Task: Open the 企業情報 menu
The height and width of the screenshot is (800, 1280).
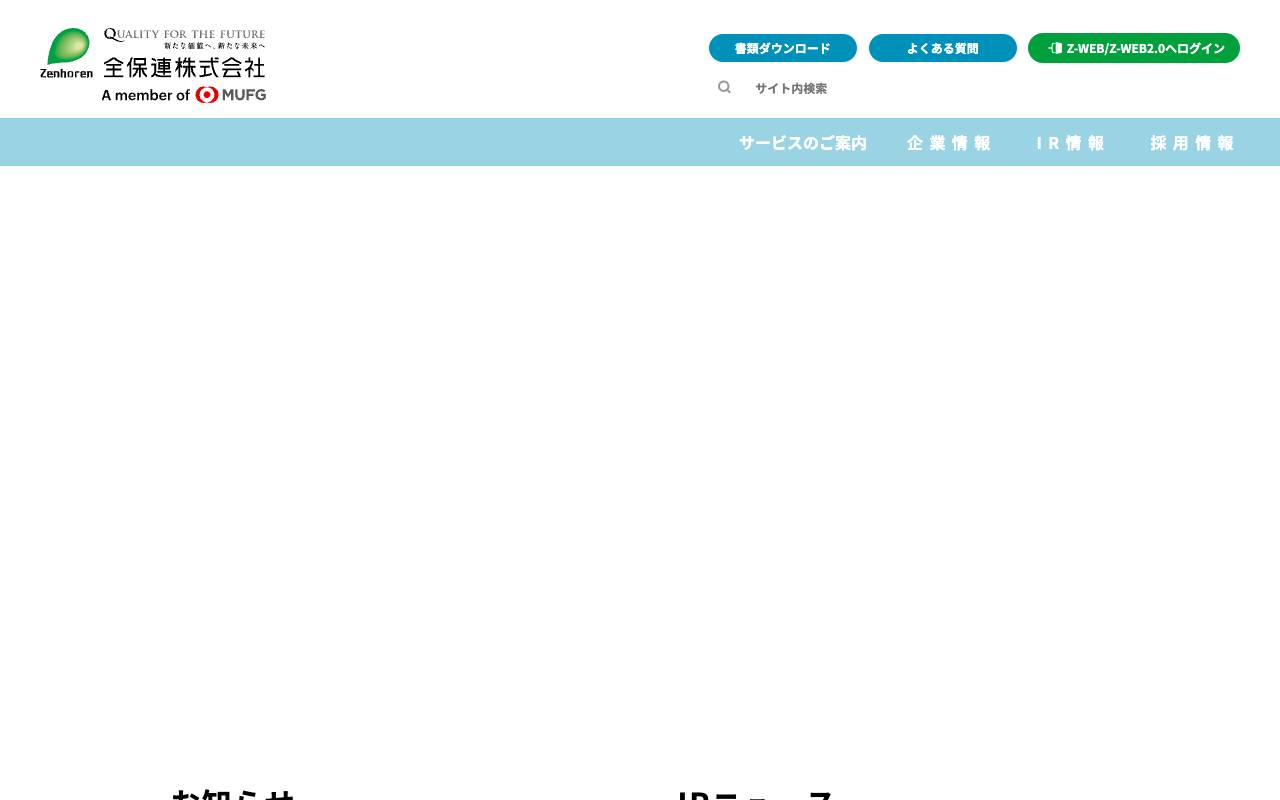Action: (948, 142)
